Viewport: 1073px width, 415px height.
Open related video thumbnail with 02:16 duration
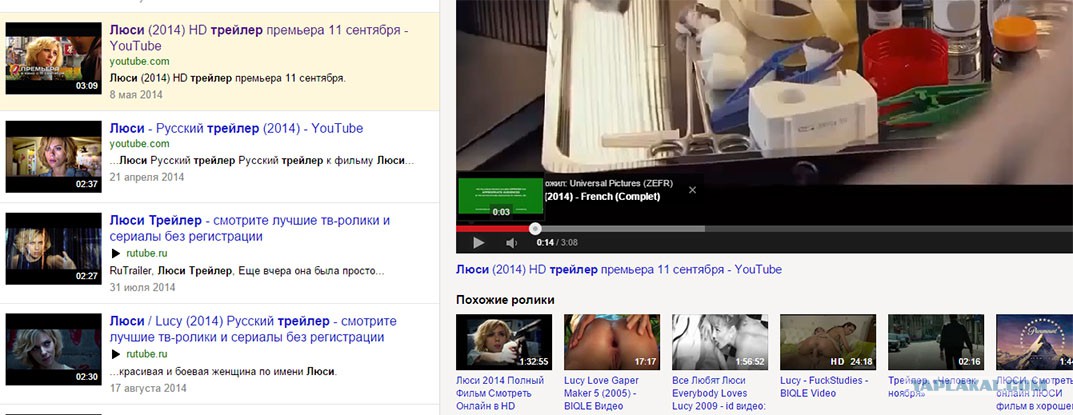[x=936, y=342]
